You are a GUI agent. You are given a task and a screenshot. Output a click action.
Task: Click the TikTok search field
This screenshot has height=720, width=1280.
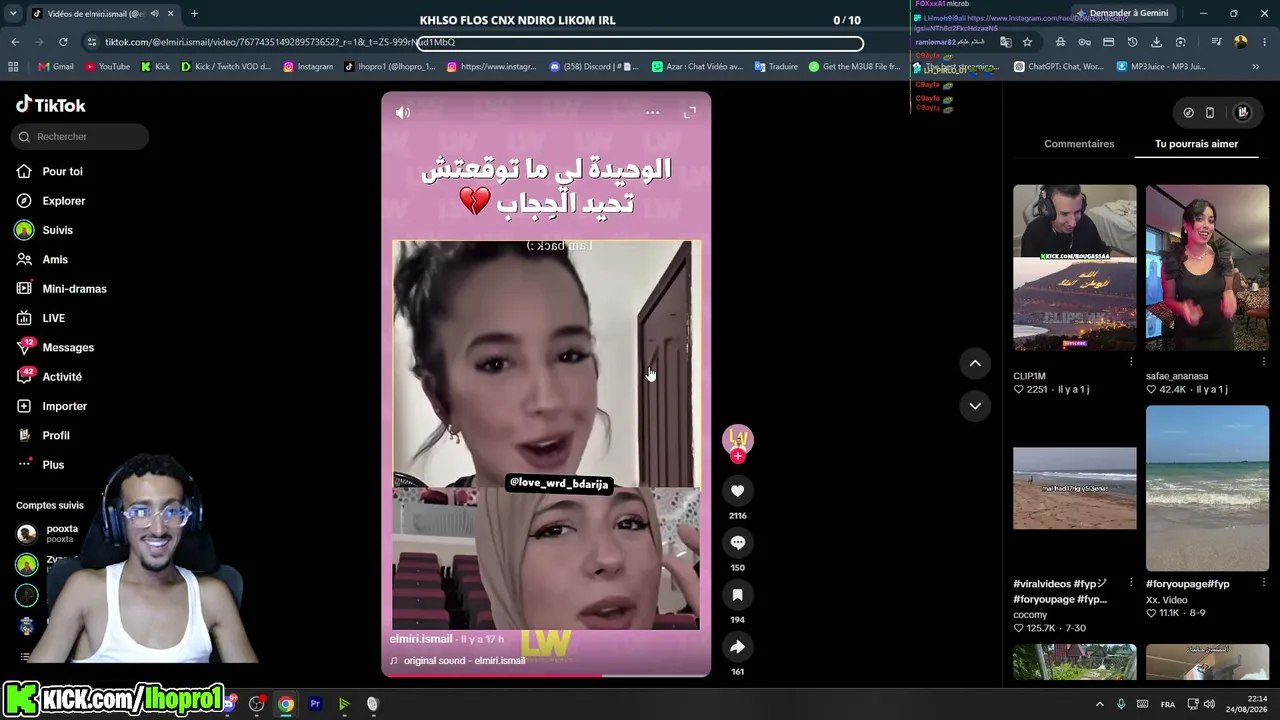[80, 136]
